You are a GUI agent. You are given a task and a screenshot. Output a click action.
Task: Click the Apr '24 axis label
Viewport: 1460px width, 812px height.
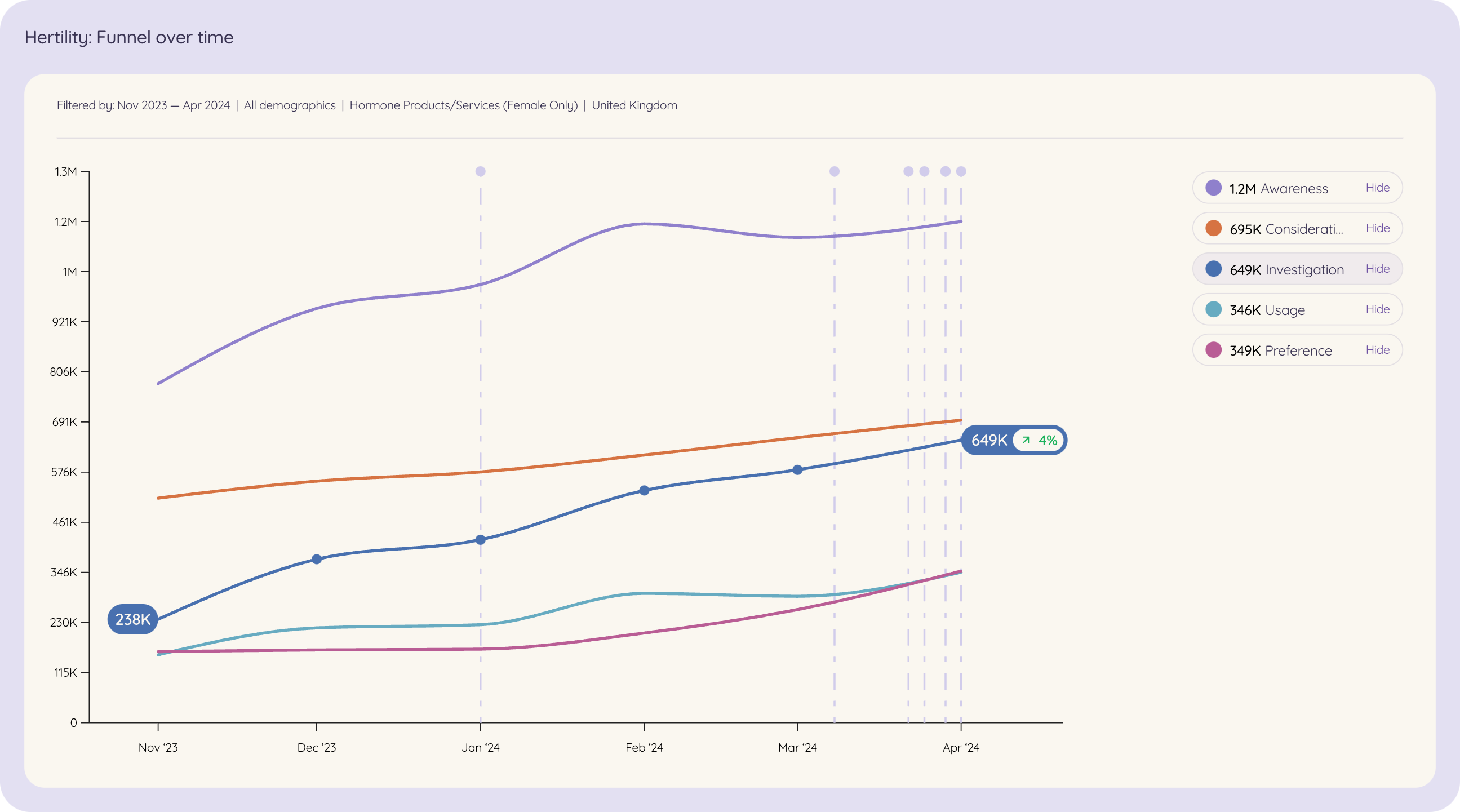pyautogui.click(x=961, y=747)
